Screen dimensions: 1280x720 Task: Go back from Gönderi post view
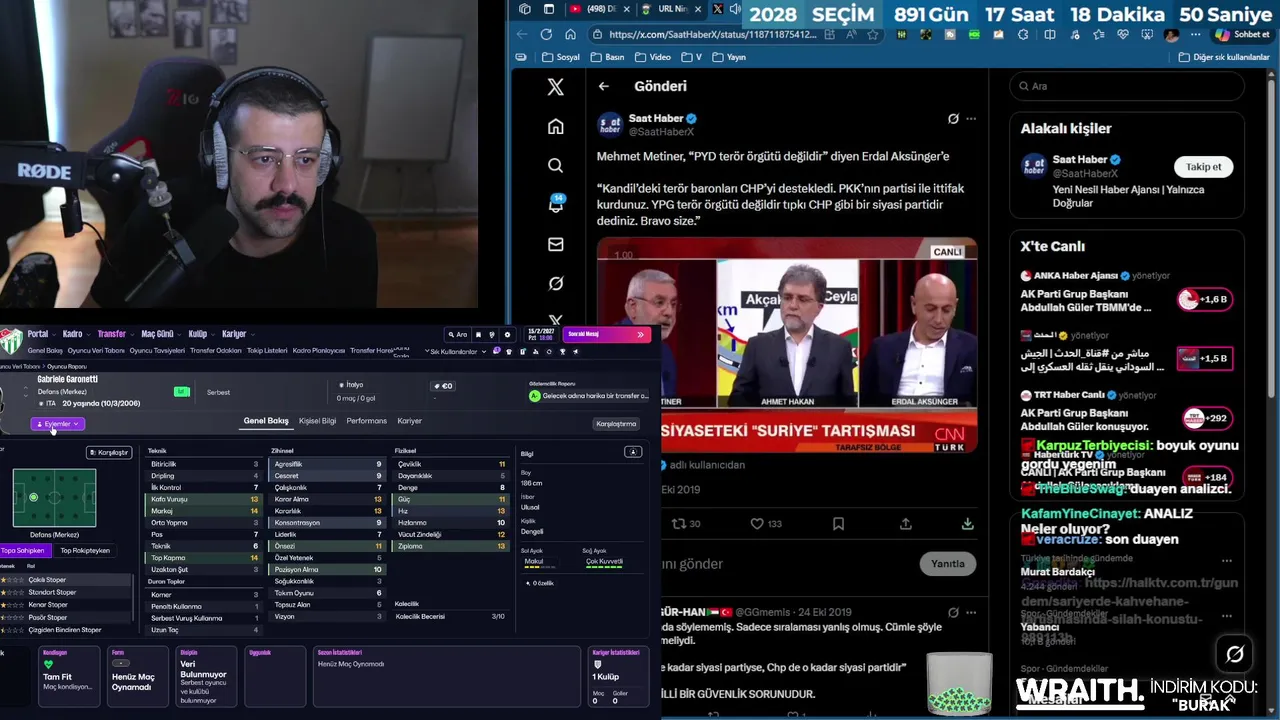[603, 86]
